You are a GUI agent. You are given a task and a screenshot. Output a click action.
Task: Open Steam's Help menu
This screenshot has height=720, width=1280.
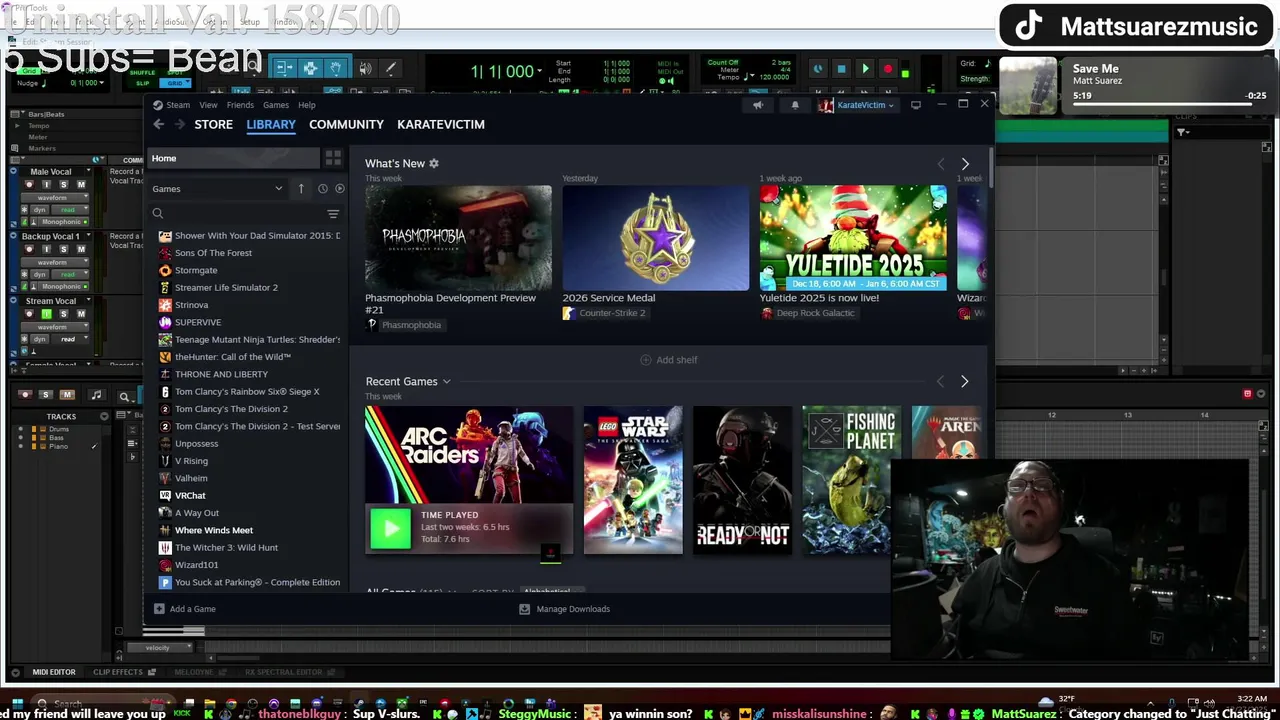pos(307,105)
